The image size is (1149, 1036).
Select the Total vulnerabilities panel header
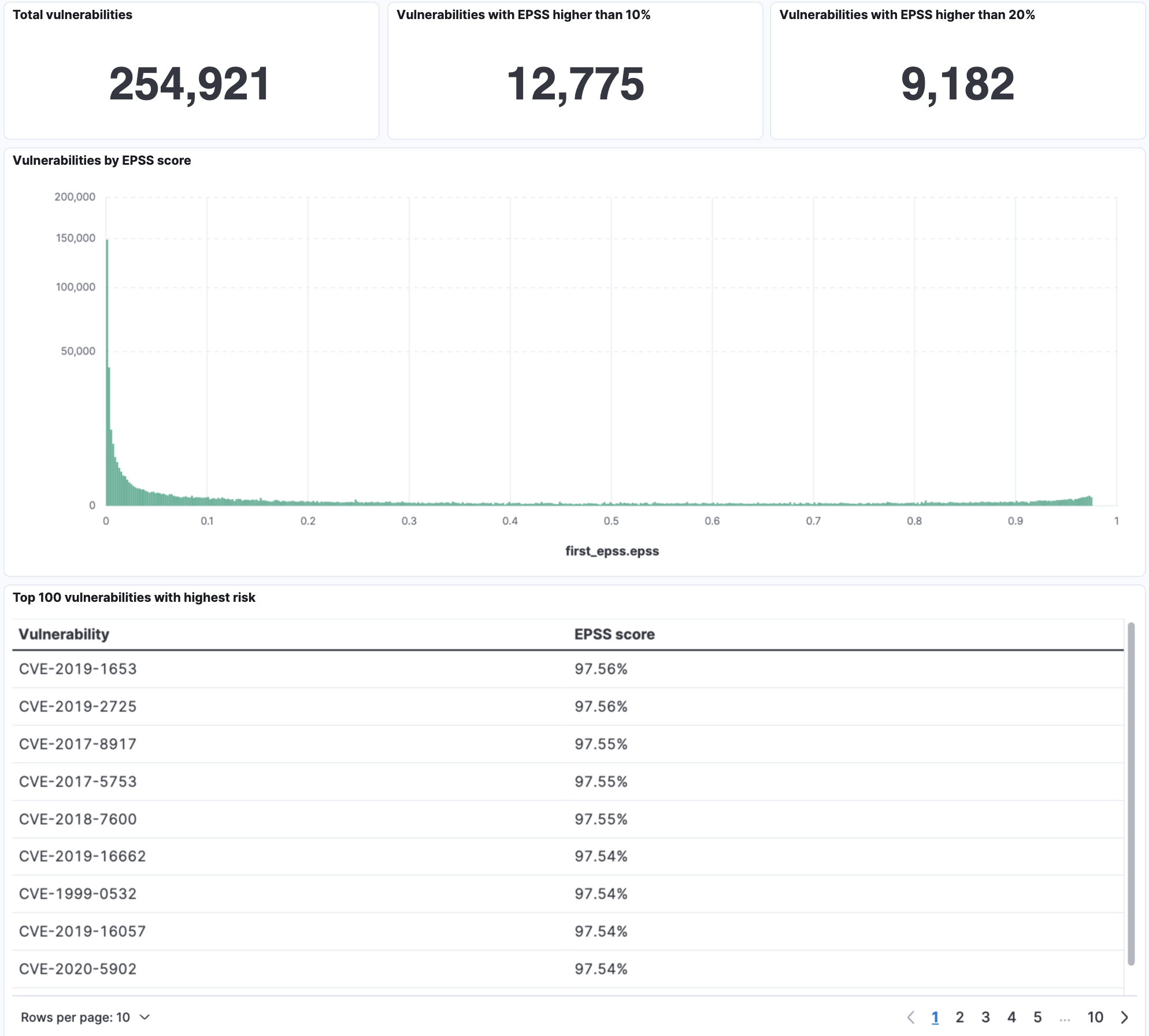coord(73,15)
